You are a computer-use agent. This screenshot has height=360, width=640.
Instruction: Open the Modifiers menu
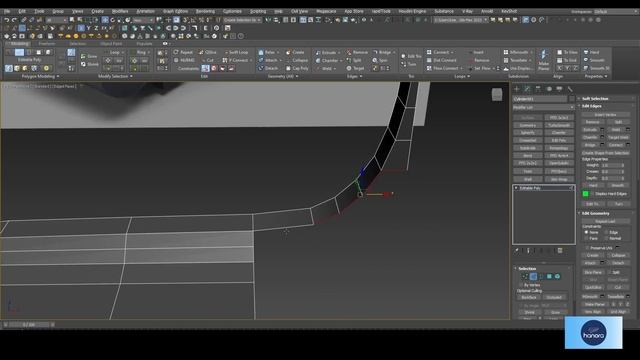120,11
